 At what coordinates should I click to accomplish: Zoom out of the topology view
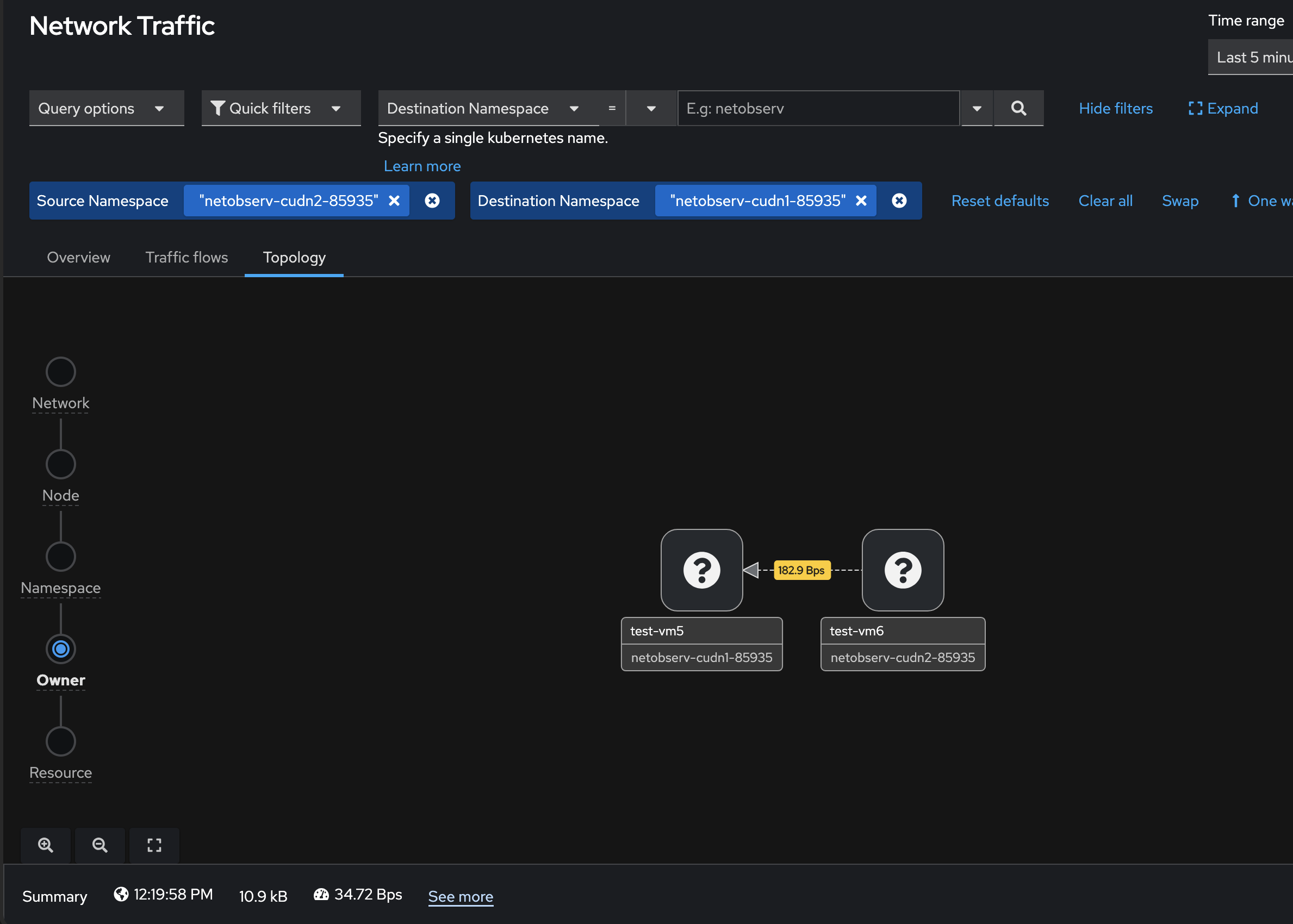100,845
